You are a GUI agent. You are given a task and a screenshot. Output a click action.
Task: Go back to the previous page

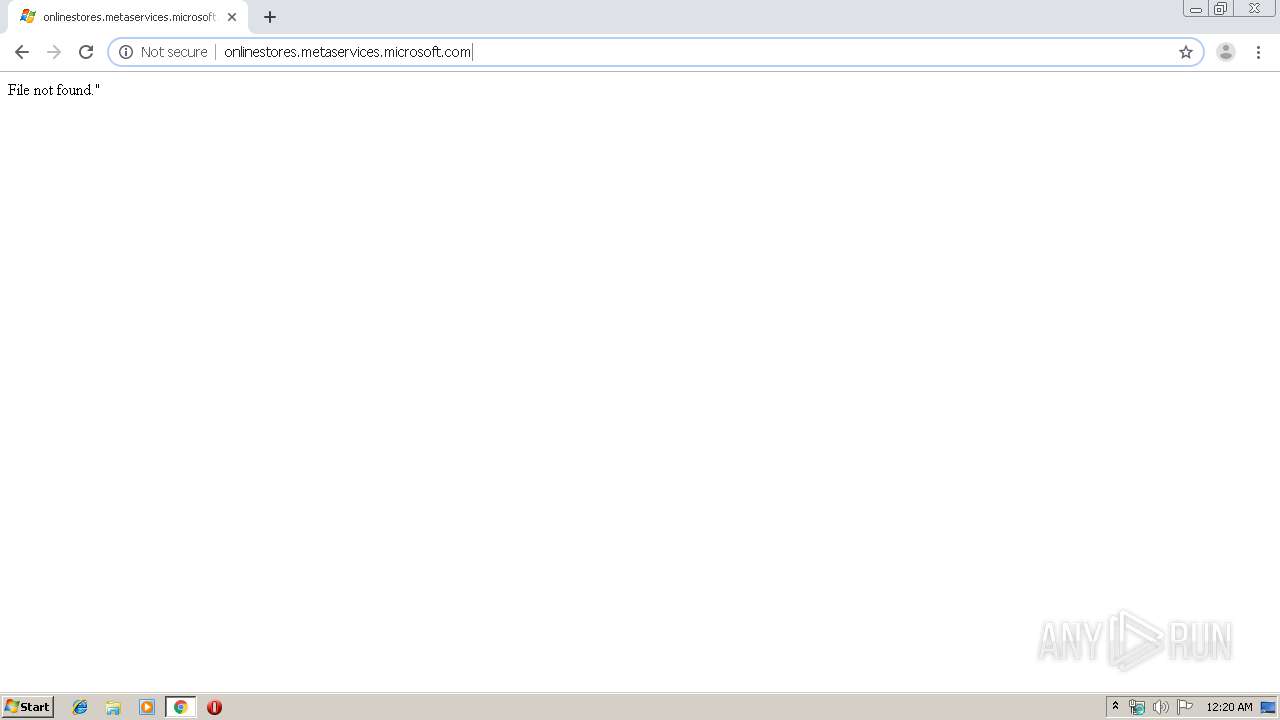coord(22,52)
